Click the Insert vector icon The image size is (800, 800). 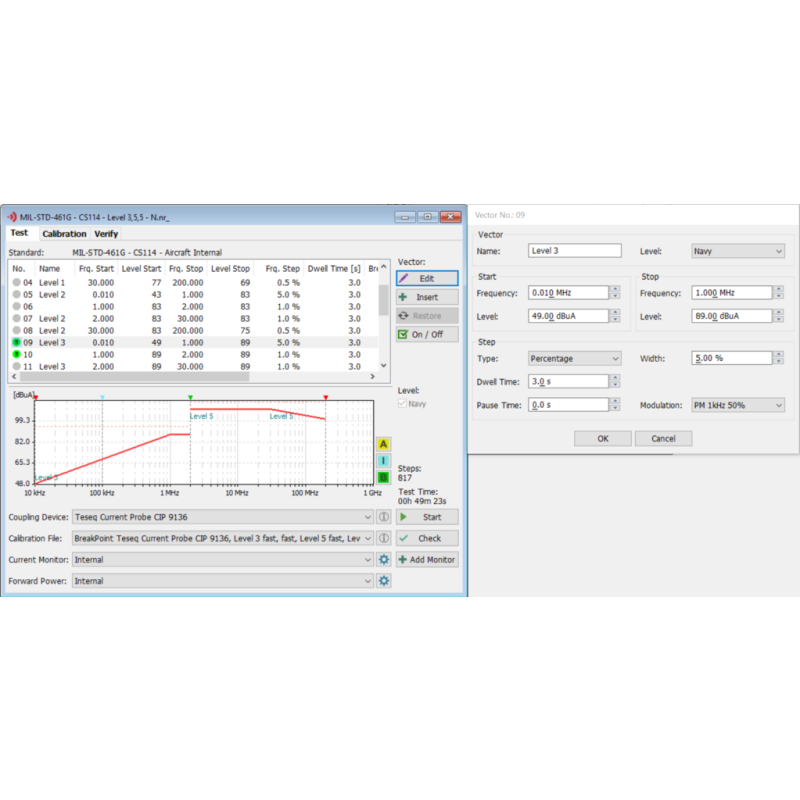(401, 296)
